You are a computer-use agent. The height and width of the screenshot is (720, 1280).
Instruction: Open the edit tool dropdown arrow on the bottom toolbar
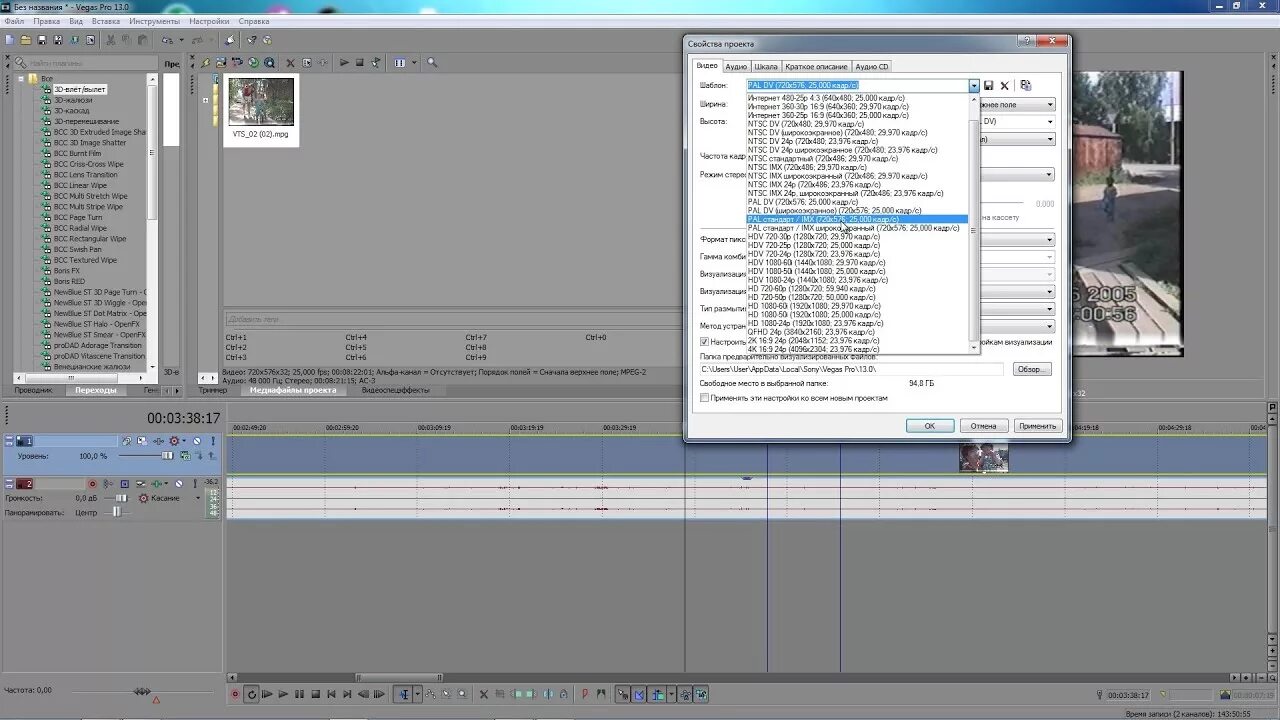[x=418, y=694]
